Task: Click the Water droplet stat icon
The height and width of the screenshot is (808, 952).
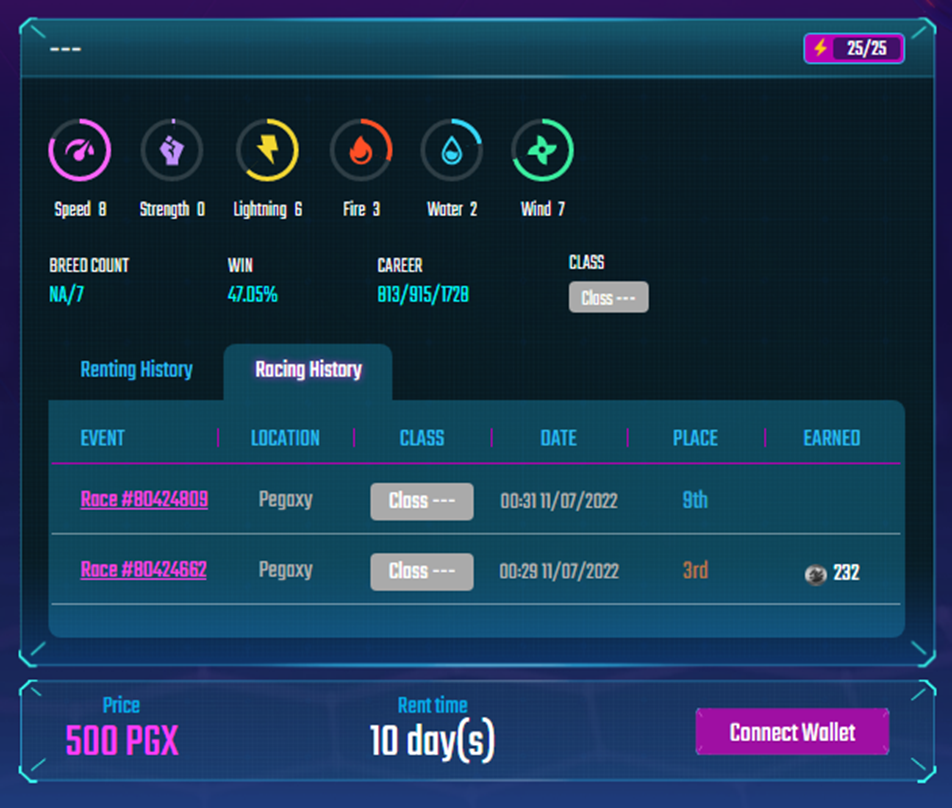Action: coord(452,151)
